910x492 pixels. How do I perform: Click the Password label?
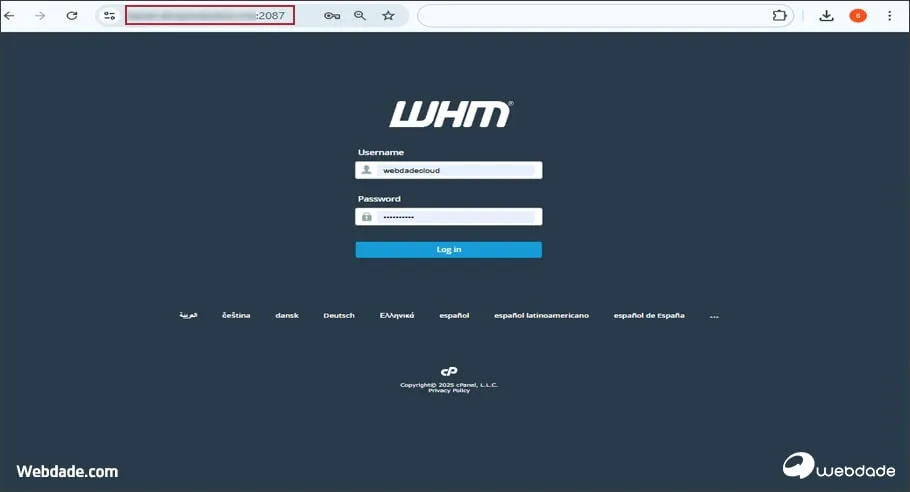[x=379, y=198]
